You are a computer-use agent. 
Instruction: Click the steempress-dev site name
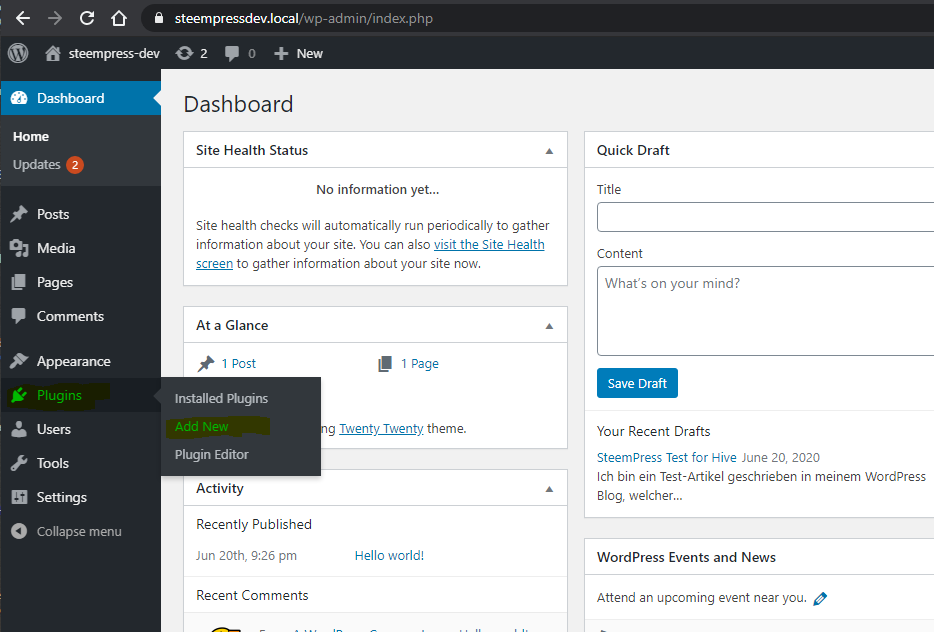point(114,54)
